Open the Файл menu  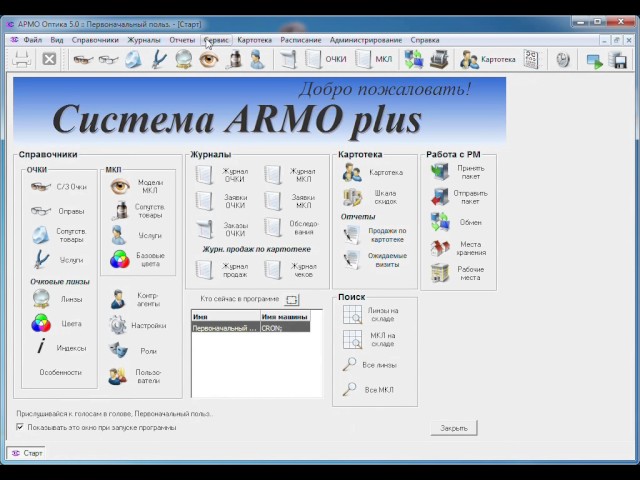[32, 40]
